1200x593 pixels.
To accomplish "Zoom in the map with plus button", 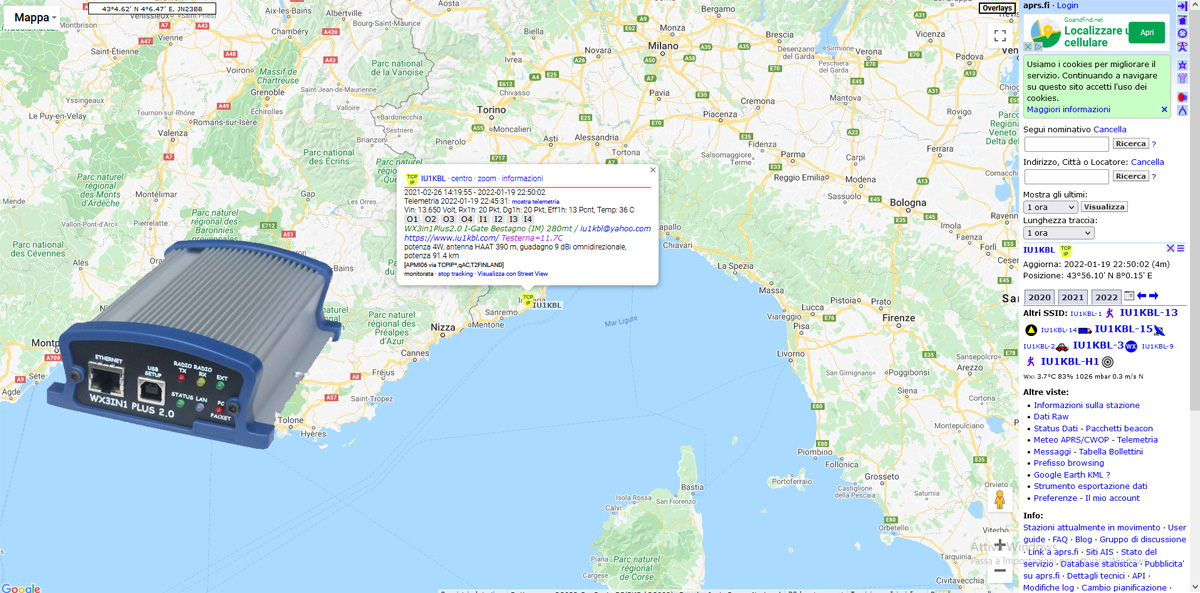I will (x=999, y=545).
